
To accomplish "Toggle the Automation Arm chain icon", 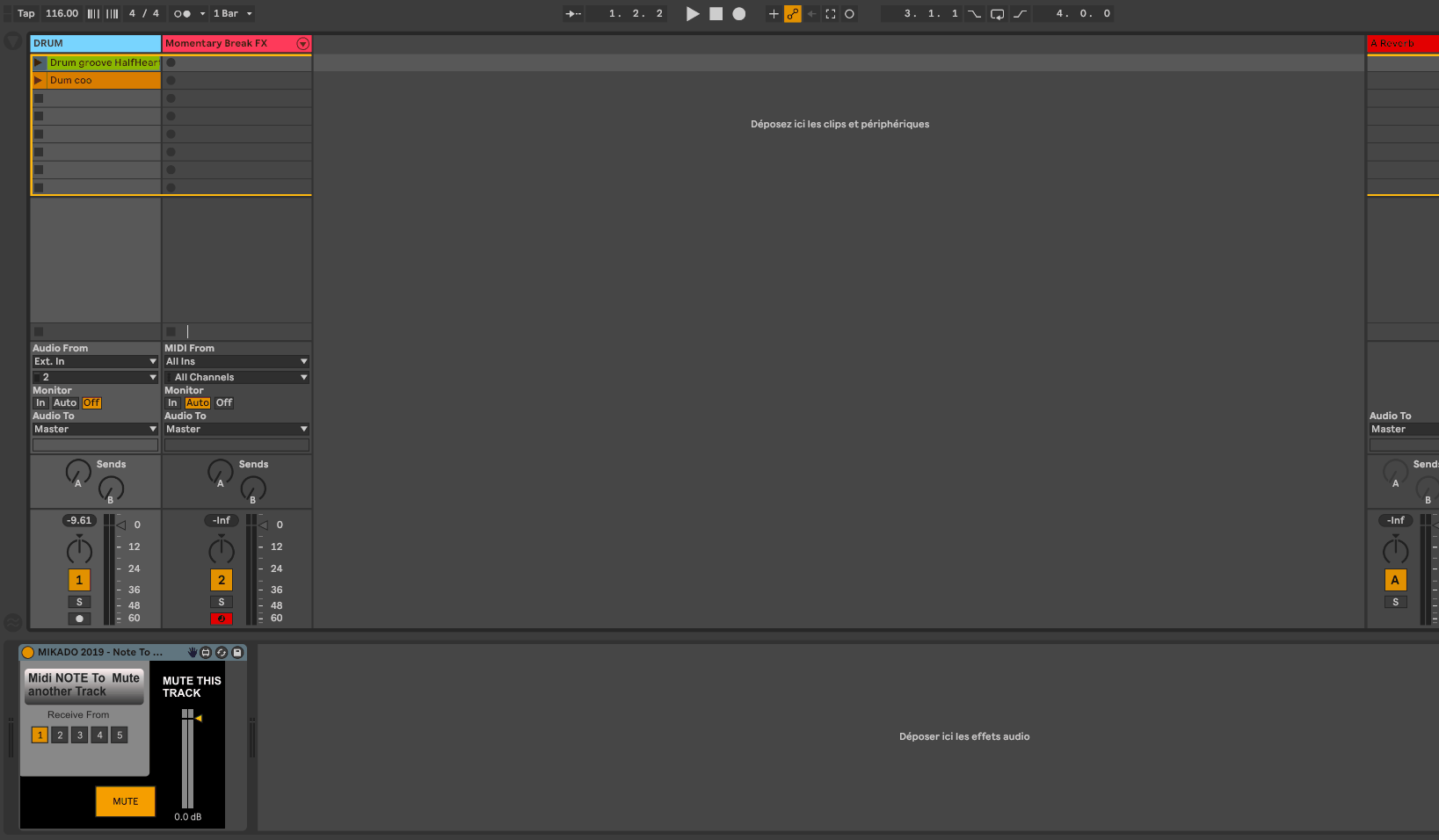I will coord(793,14).
